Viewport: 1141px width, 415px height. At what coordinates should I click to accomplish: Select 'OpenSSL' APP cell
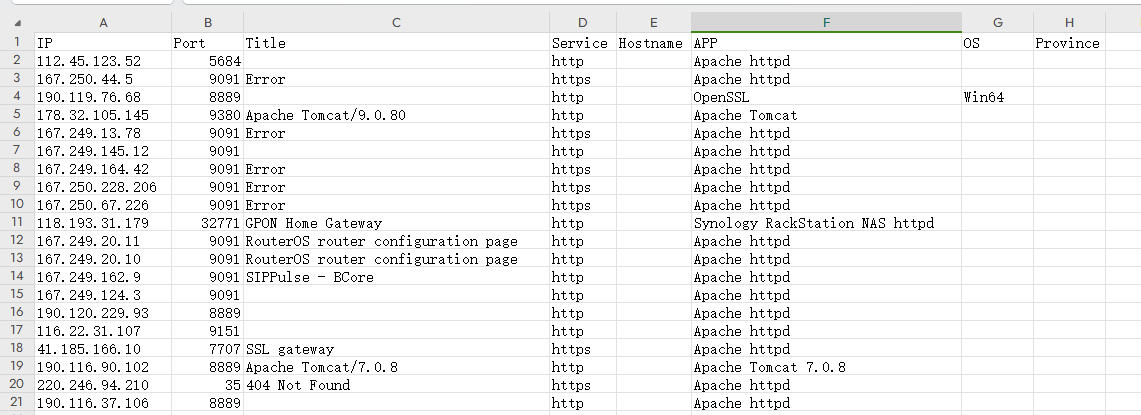click(826, 97)
